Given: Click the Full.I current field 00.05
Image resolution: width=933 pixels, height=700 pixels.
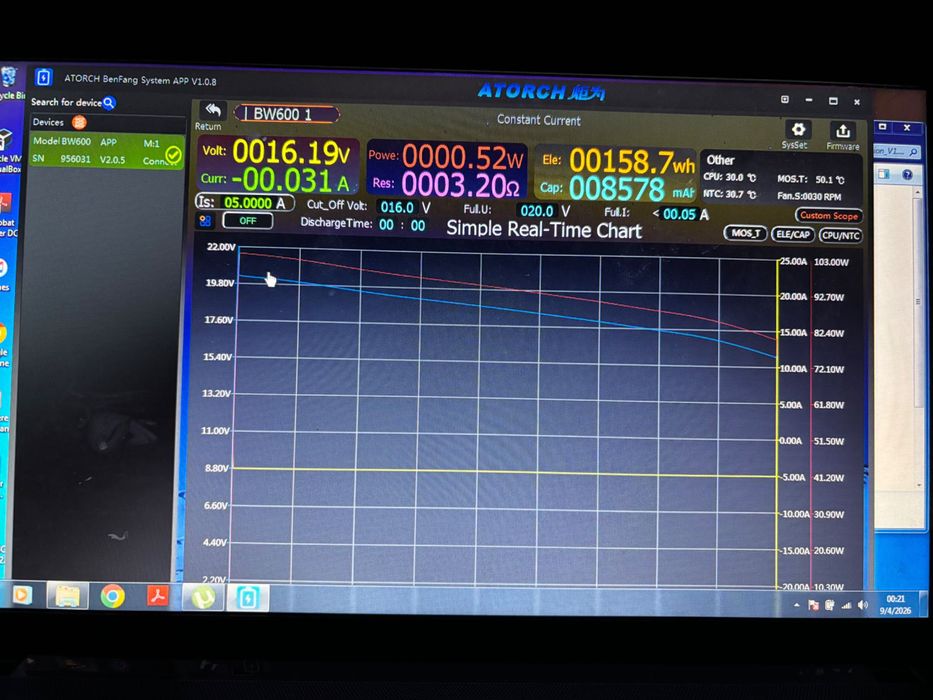Looking at the screenshot, I should click(679, 214).
